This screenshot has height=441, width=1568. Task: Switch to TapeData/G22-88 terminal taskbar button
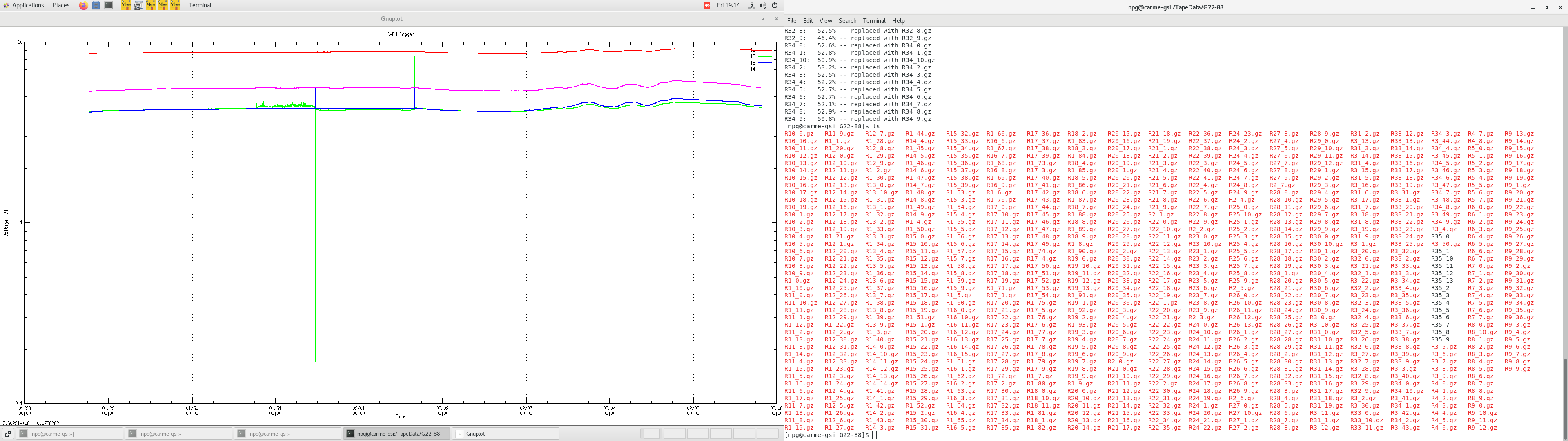click(x=397, y=434)
